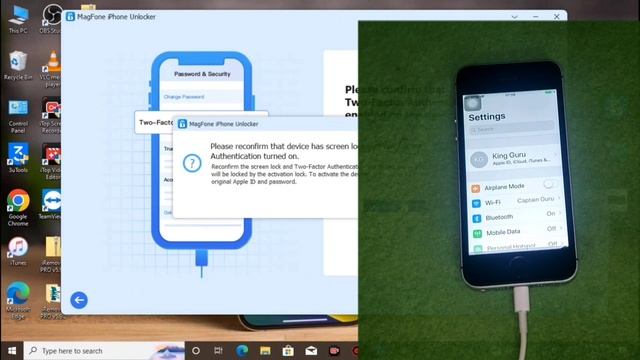Launch VLC media player shortcut
This screenshot has height=360, width=640.
[51, 68]
